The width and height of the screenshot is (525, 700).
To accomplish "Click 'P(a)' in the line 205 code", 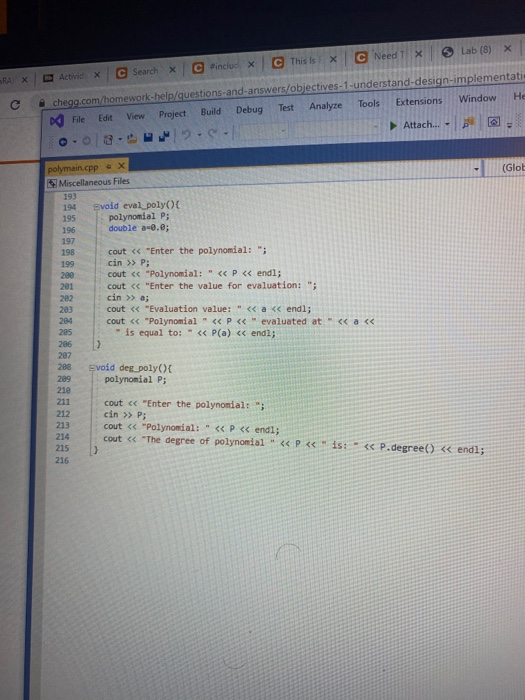I will coord(221,333).
